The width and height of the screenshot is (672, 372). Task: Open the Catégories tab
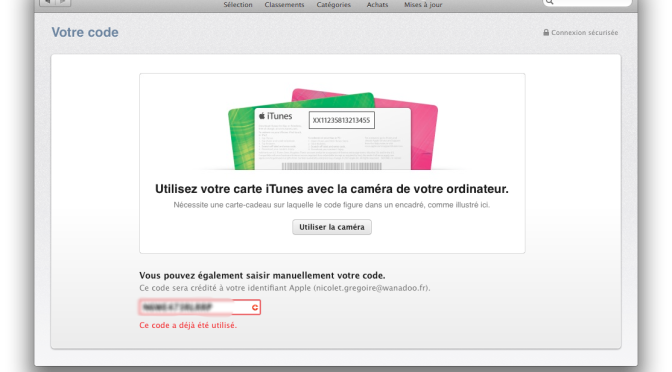click(333, 5)
